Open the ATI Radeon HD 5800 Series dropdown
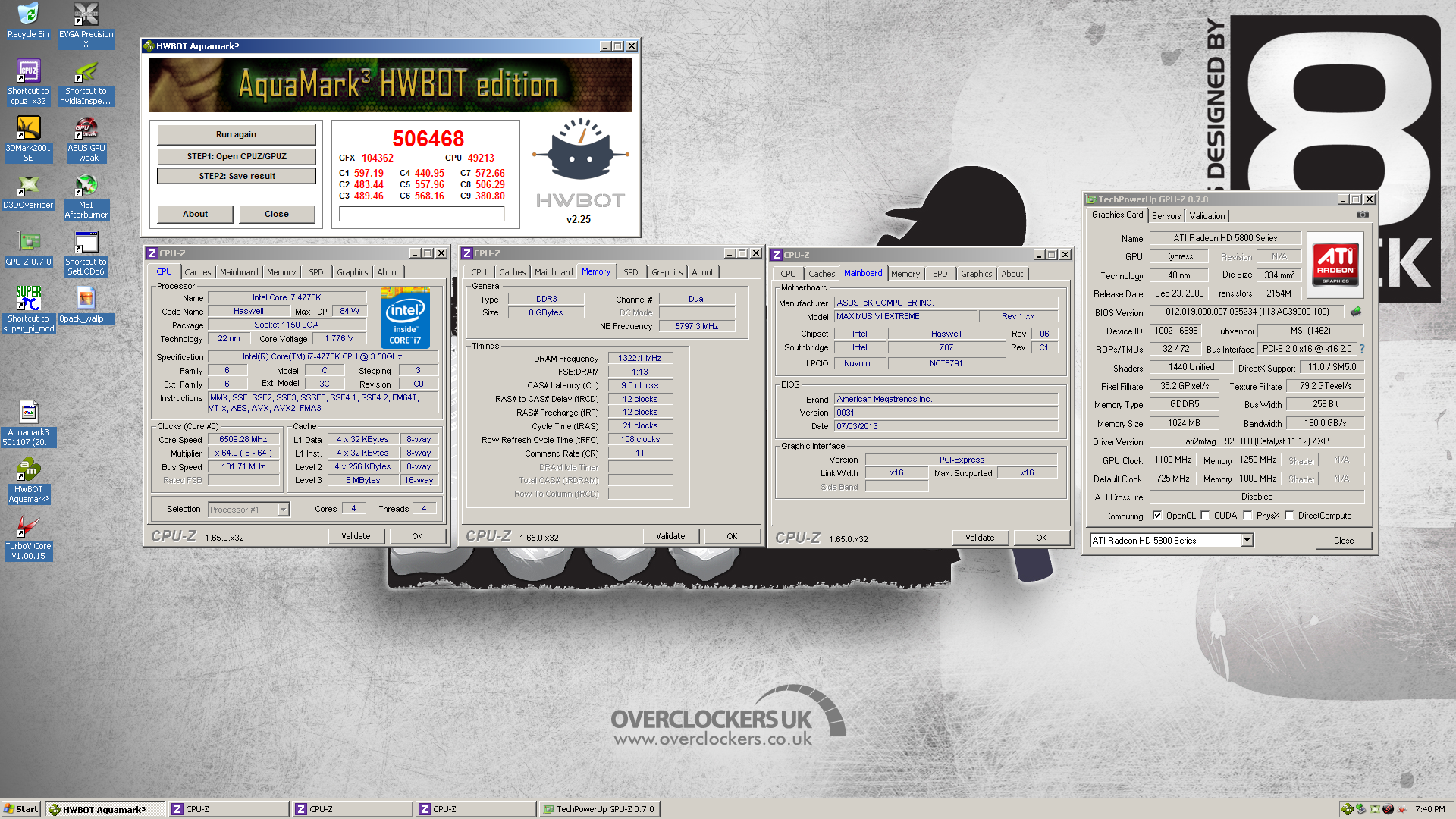The height and width of the screenshot is (819, 1456). tap(1247, 541)
